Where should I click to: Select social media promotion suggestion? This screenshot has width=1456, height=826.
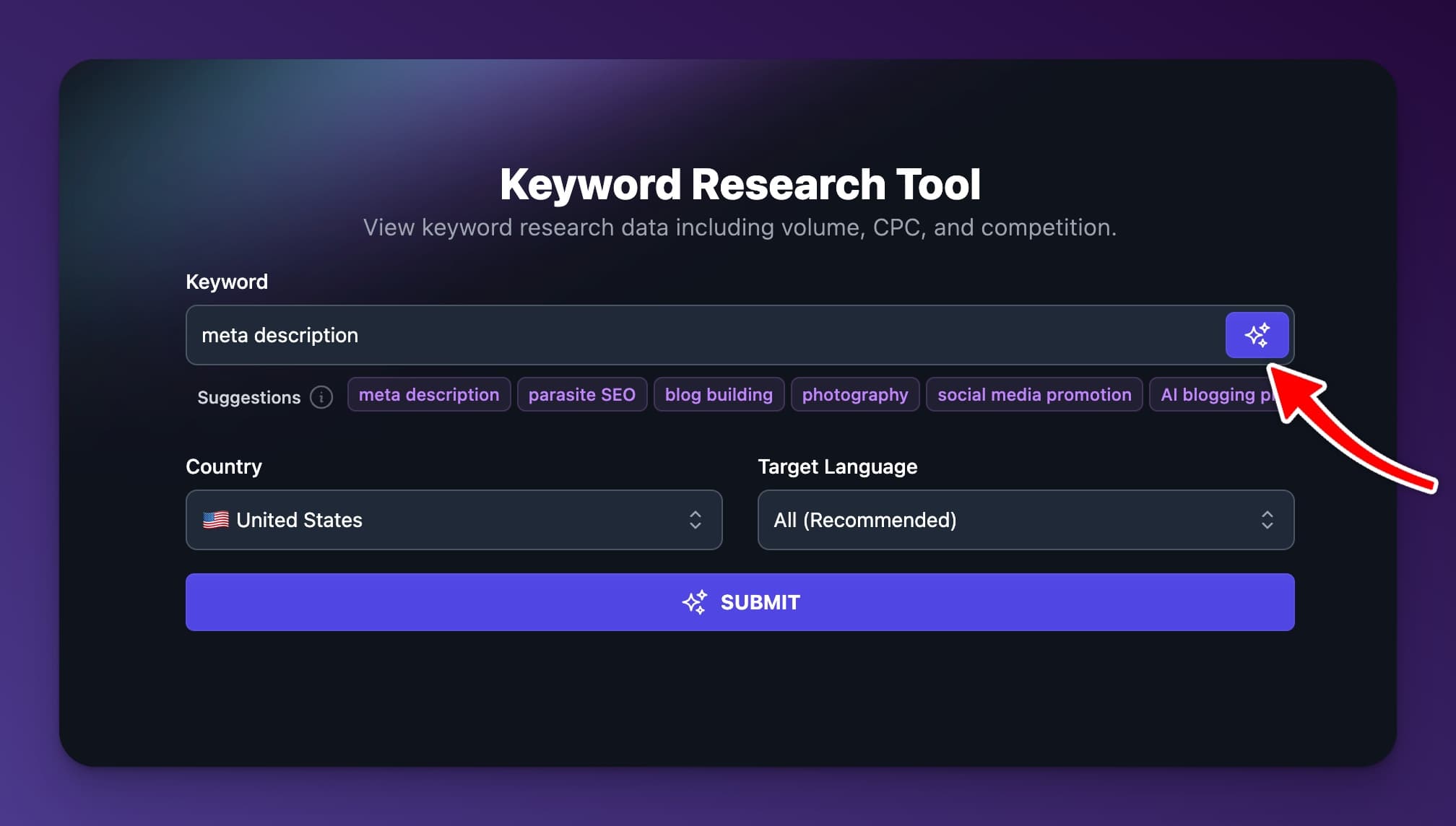click(x=1034, y=395)
